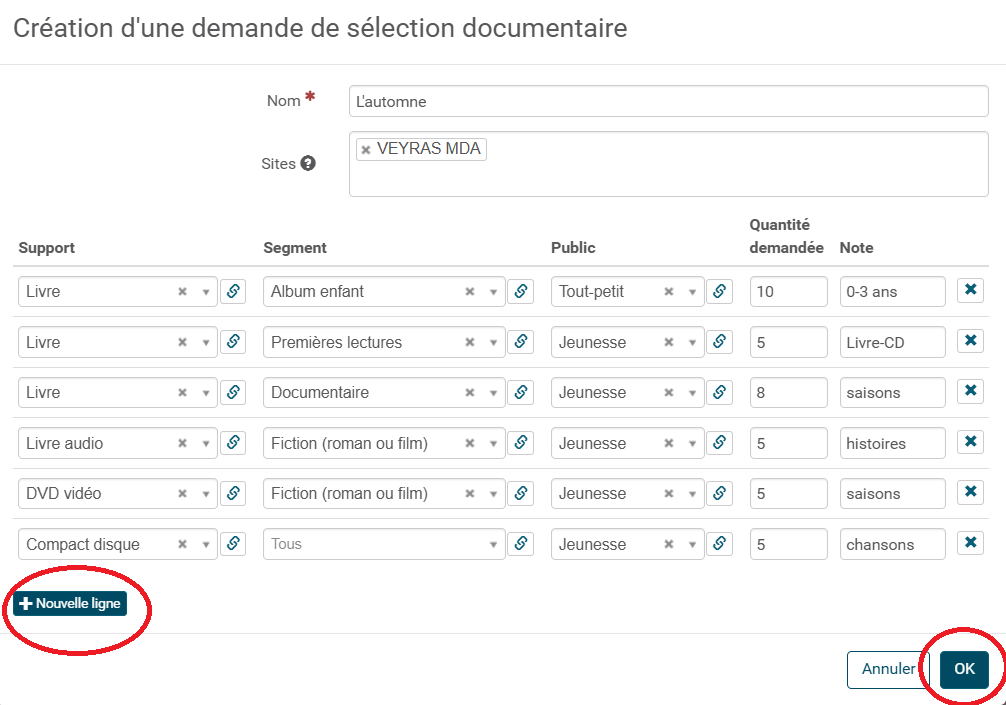Remove the VEYRAS MDA site chip
This screenshot has width=1006, height=705.
365,148
